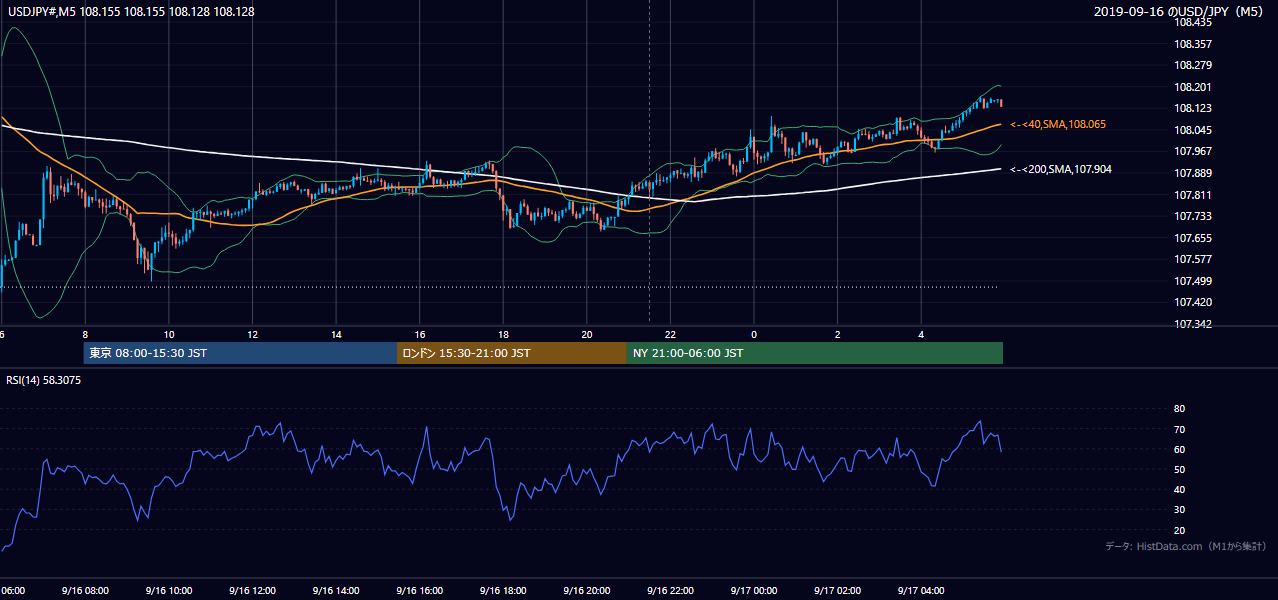Click hour label 10 under the price chart
Image resolution: width=1278 pixels, height=600 pixels.
click(x=169, y=334)
